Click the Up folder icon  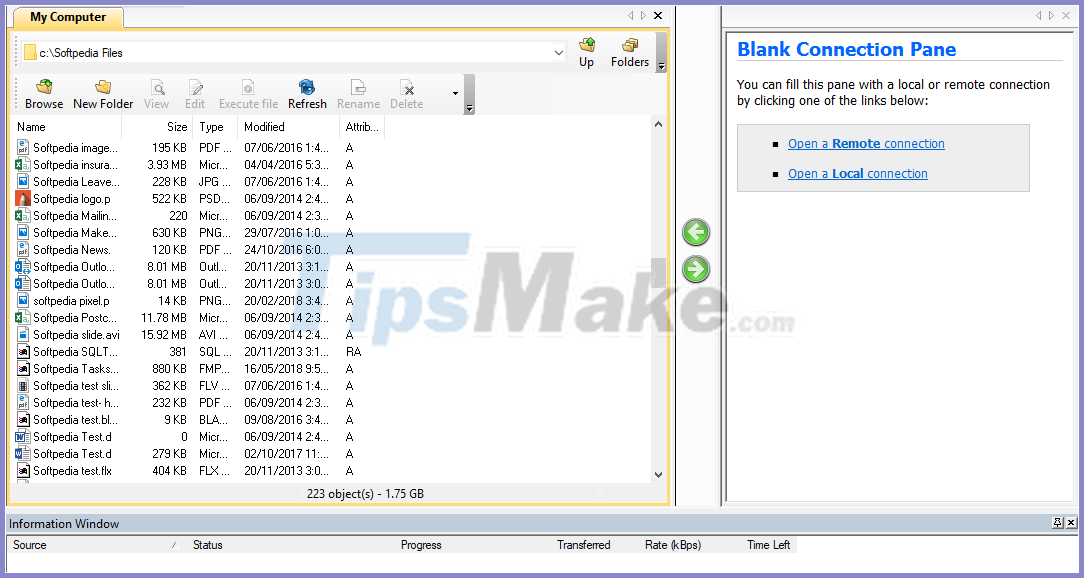[587, 48]
